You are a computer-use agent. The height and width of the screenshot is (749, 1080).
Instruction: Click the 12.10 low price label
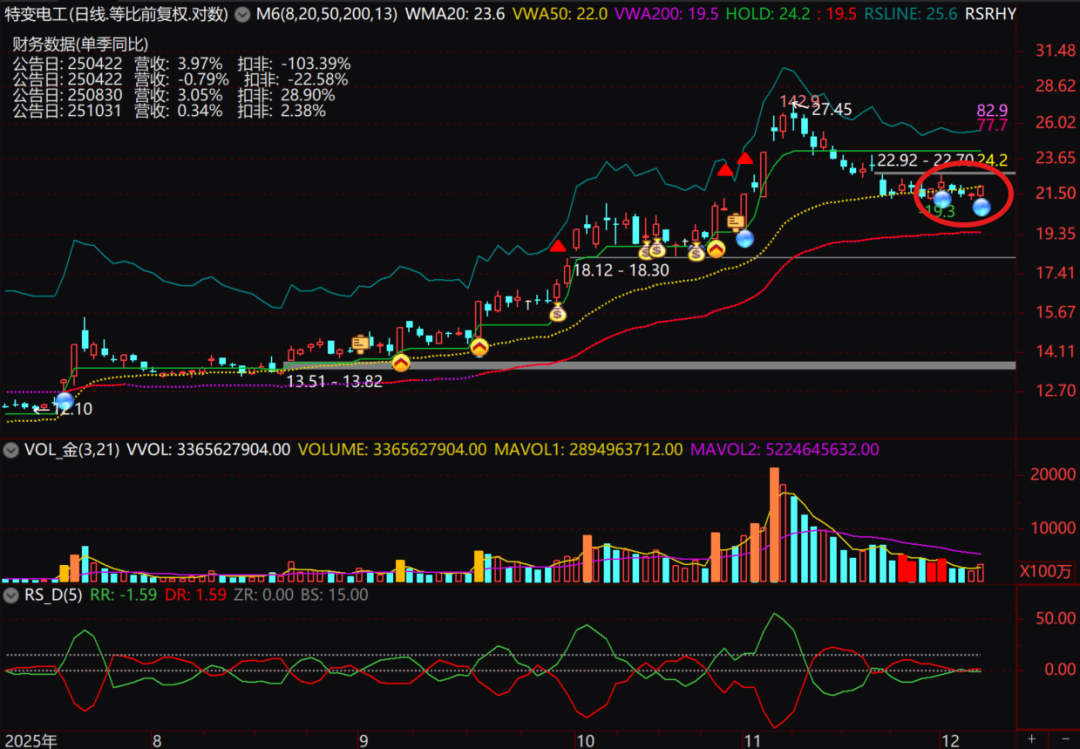[x=72, y=409]
